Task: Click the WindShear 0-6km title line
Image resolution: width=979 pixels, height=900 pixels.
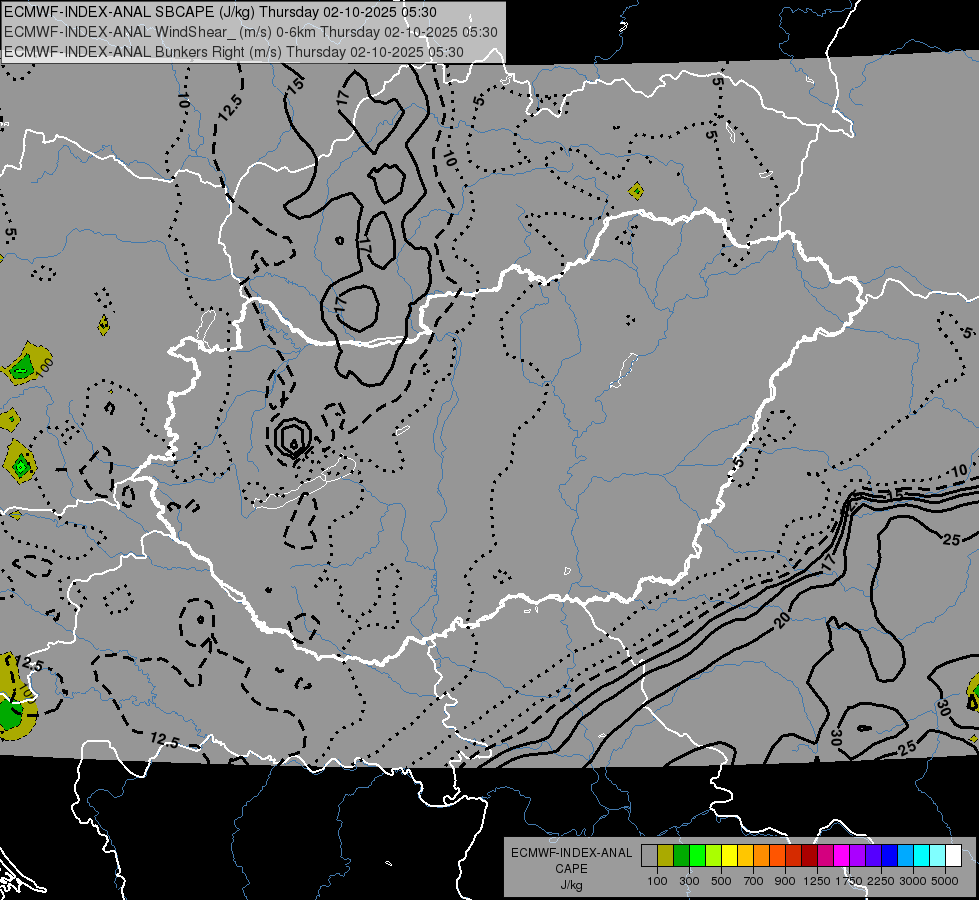Action: coord(250,32)
